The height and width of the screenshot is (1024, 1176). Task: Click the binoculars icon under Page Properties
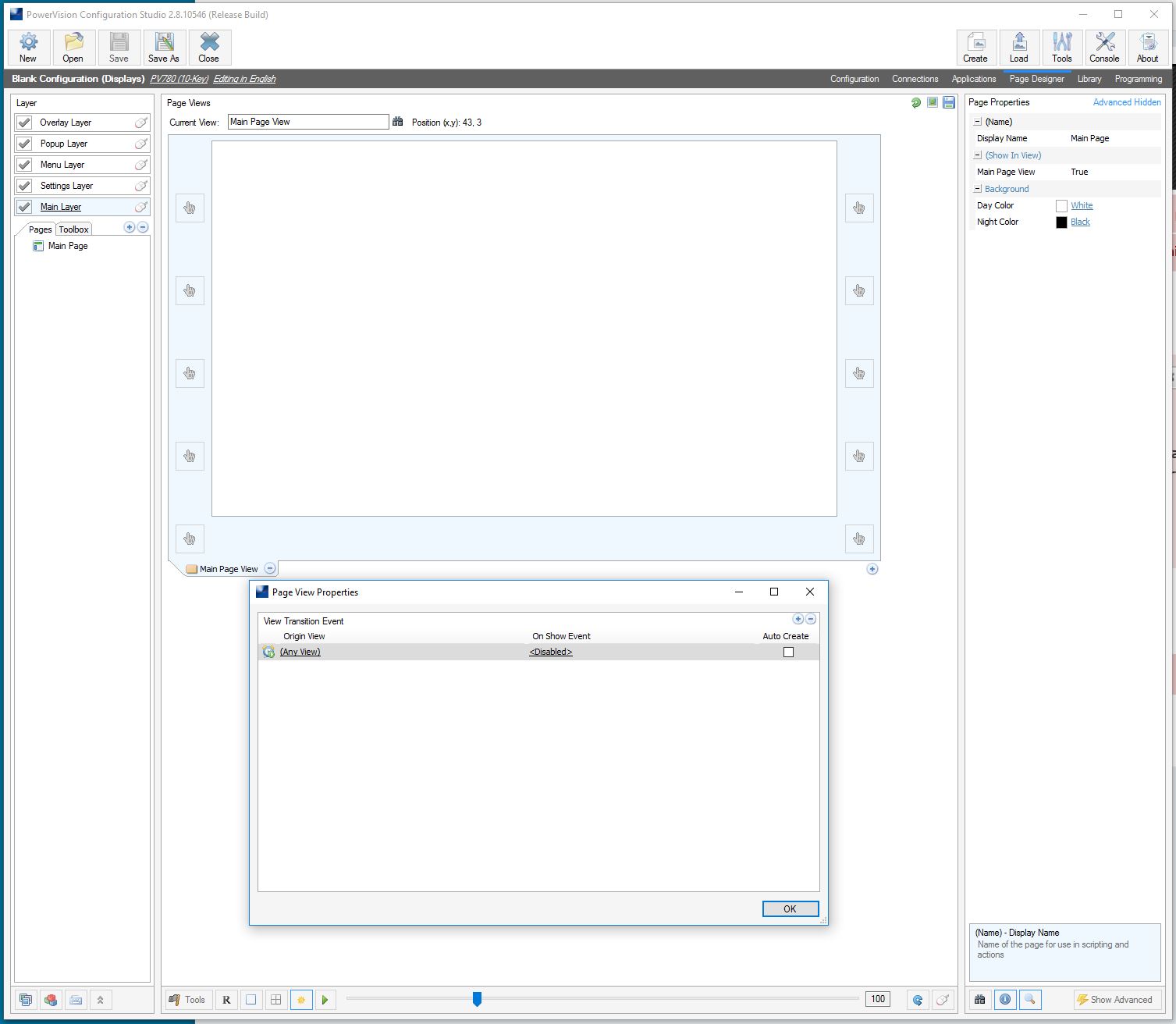980,999
